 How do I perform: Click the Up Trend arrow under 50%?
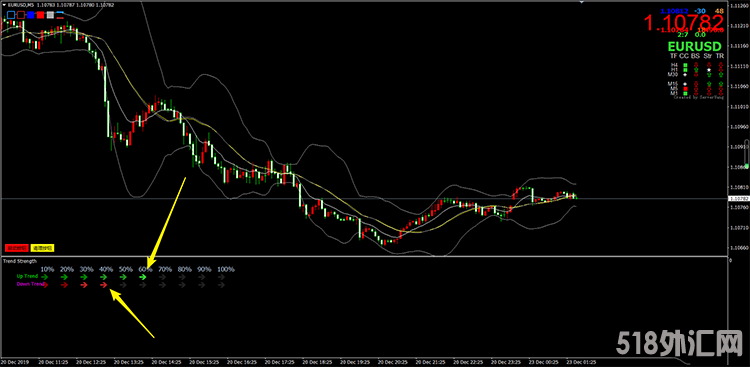(123, 277)
